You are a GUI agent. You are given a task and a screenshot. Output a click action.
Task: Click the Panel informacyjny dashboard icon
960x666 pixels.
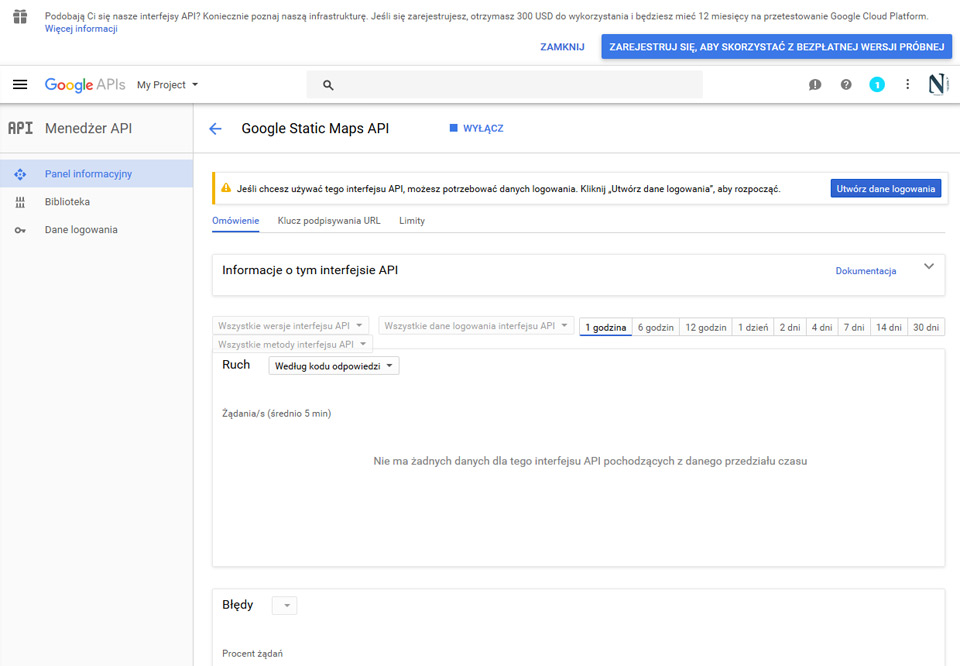click(20, 174)
